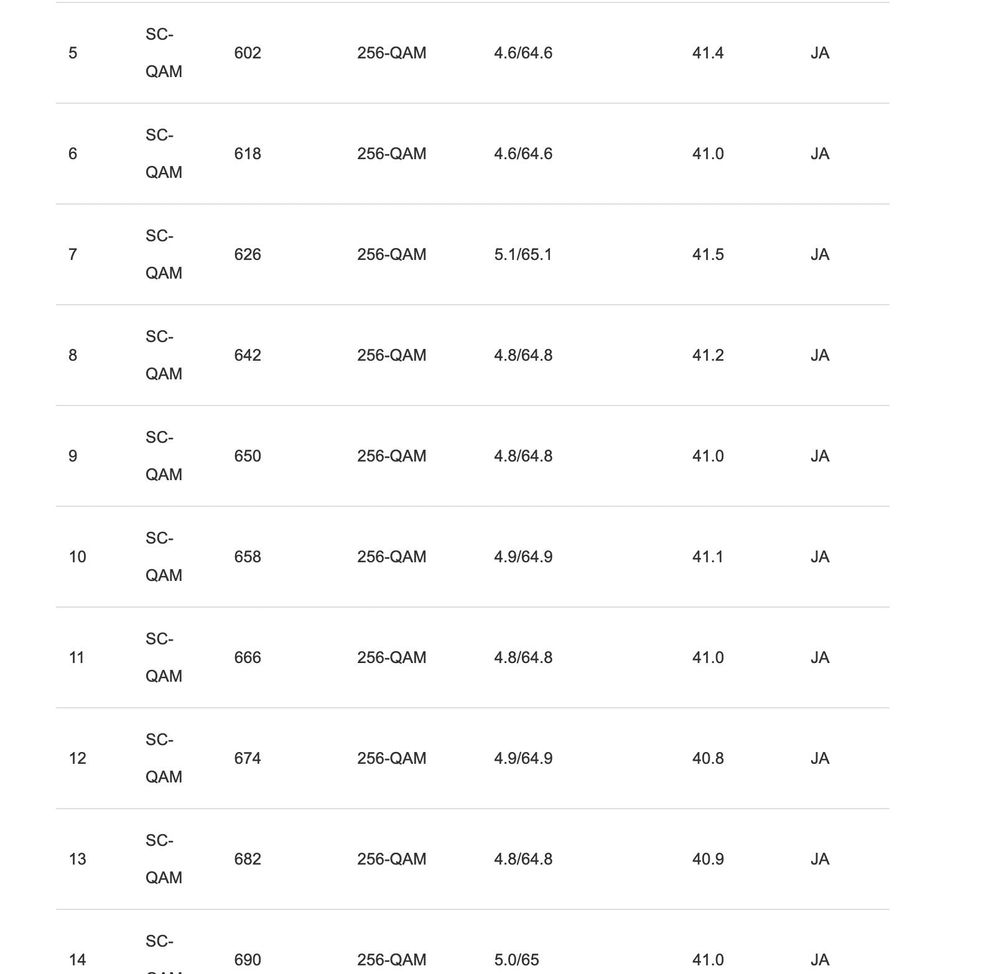This screenshot has height=974, width=999.
Task: Select the 41.4 value in channel 5 row
Action: tap(707, 53)
